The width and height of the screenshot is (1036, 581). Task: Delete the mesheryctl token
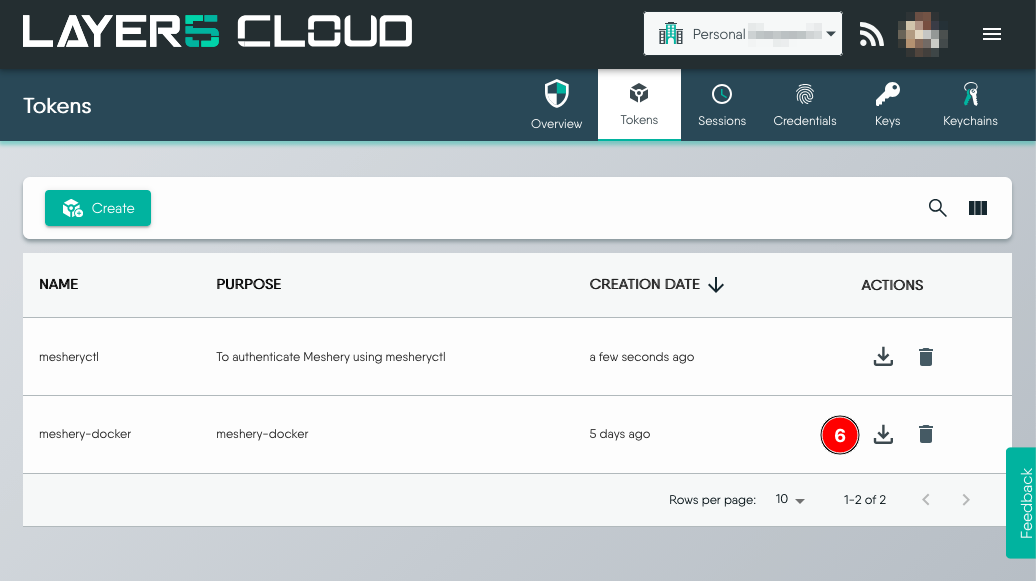coord(926,357)
